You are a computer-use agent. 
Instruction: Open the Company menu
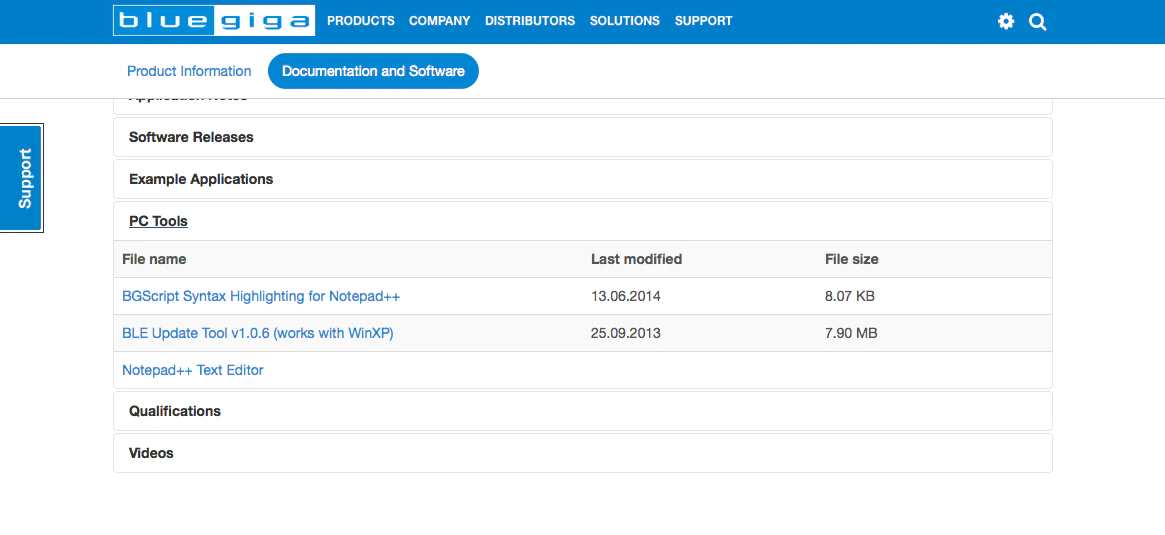click(439, 21)
